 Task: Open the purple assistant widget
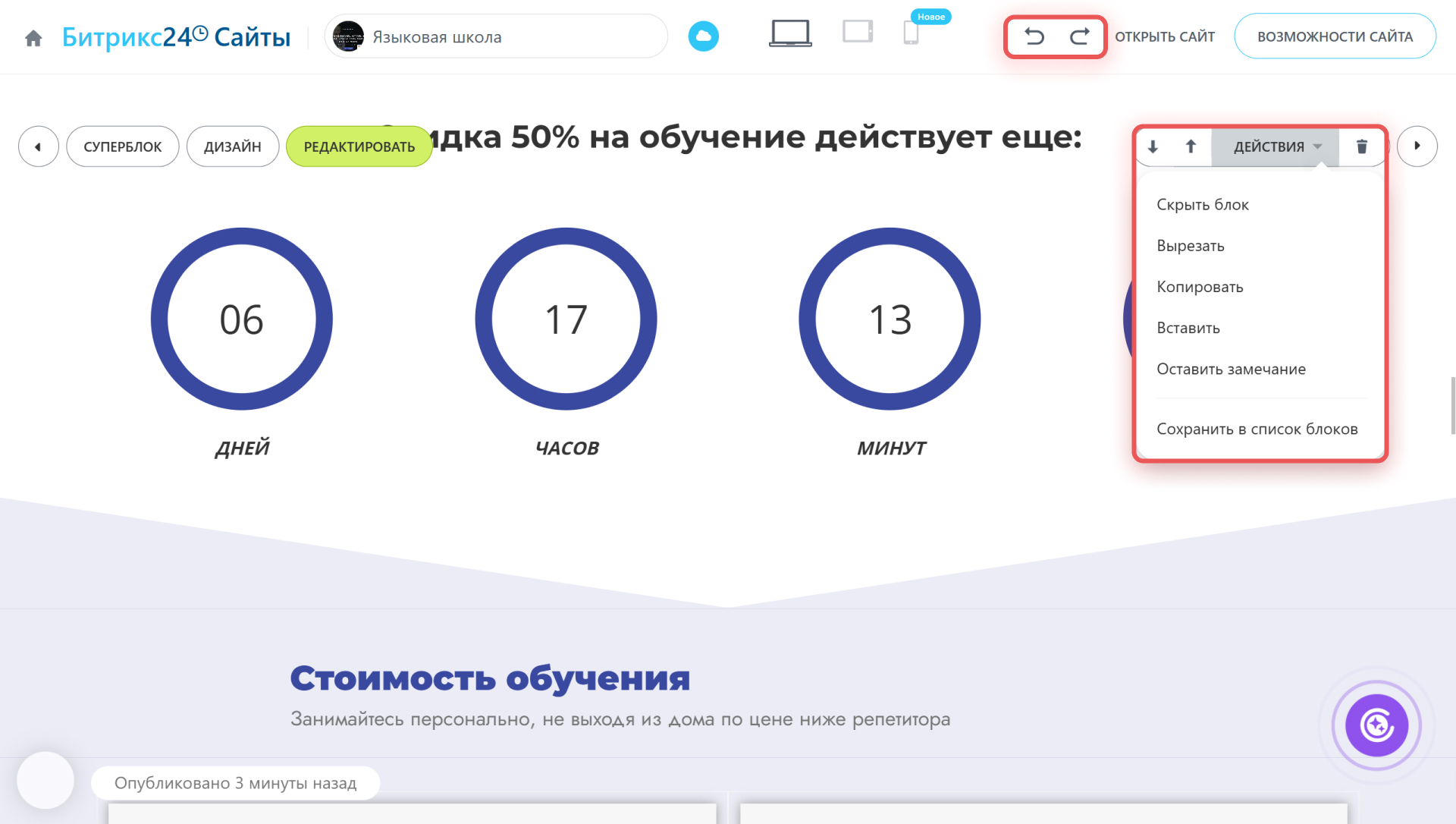point(1376,725)
